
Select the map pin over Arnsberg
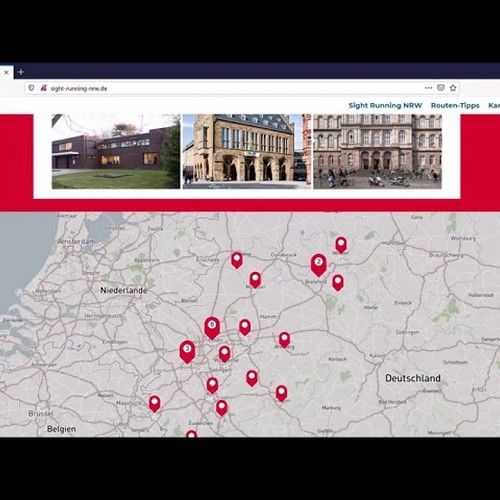click(x=284, y=340)
